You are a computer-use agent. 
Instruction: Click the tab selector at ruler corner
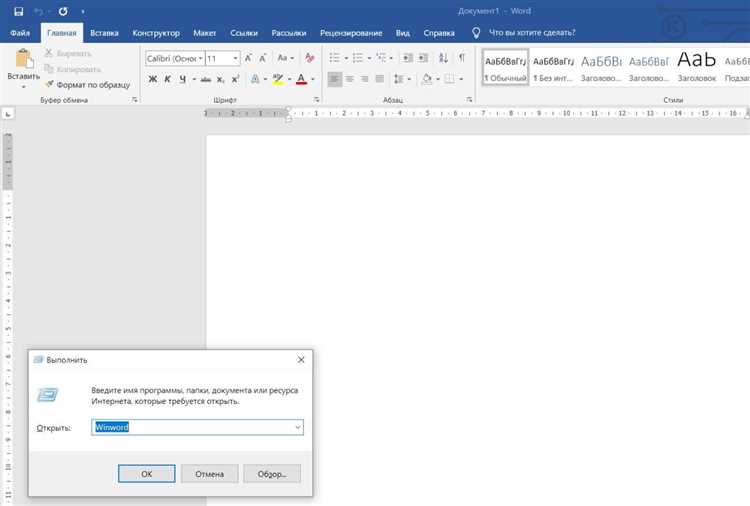pyautogui.click(x=8, y=114)
